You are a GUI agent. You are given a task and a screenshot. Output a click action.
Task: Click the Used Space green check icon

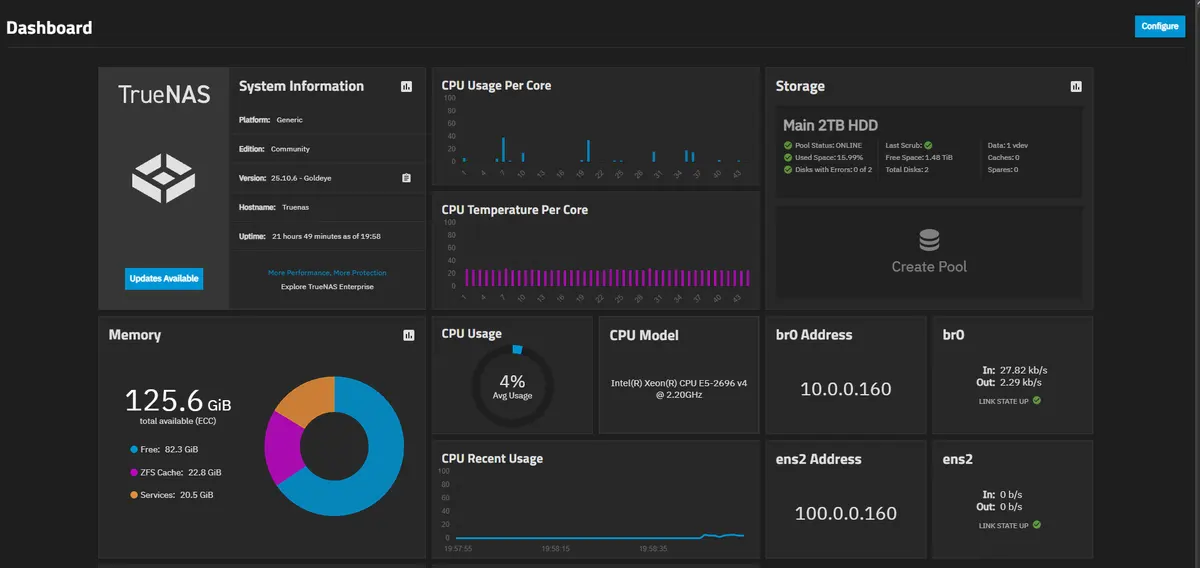[x=787, y=157]
